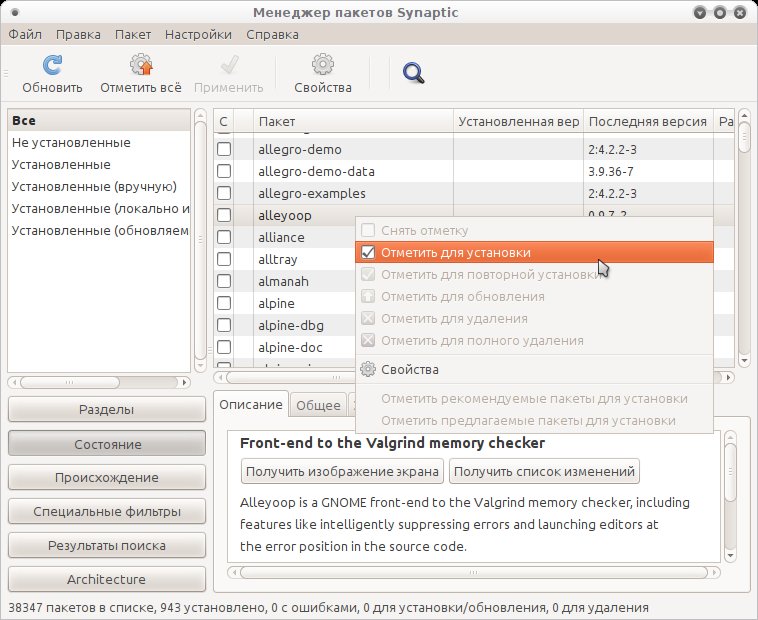Sort by the Установленная вер column header
Image resolution: width=758 pixels, height=620 pixels.
pos(518,121)
